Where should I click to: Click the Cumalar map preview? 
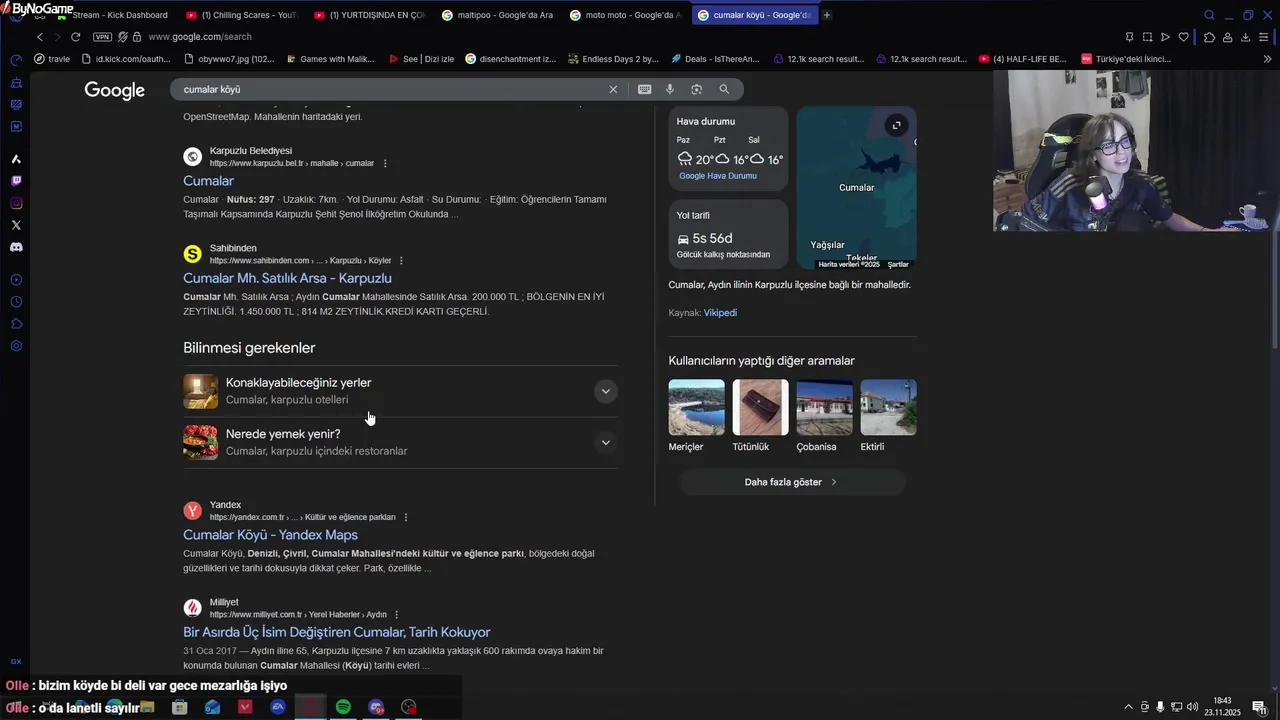coord(856,188)
